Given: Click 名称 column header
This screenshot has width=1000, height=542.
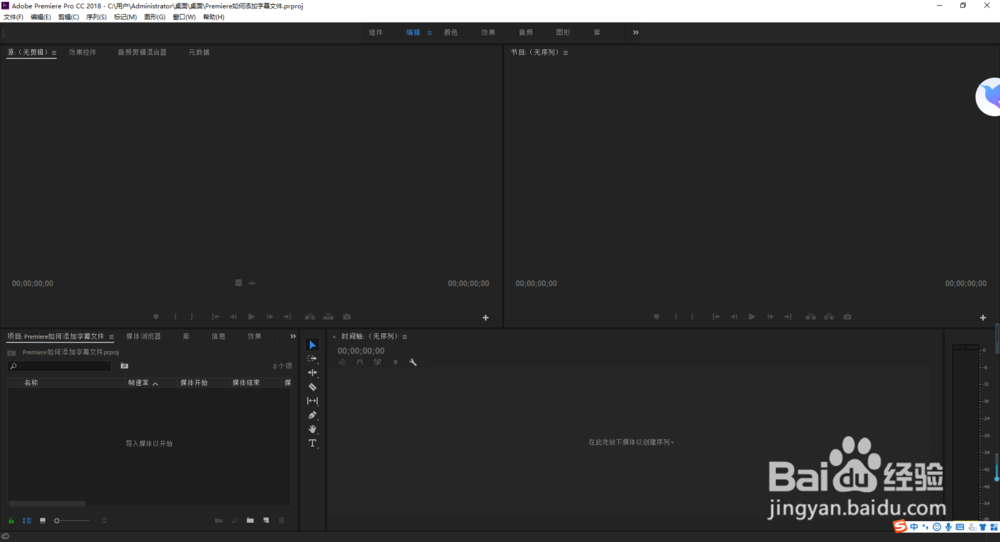Looking at the screenshot, I should 31,383.
